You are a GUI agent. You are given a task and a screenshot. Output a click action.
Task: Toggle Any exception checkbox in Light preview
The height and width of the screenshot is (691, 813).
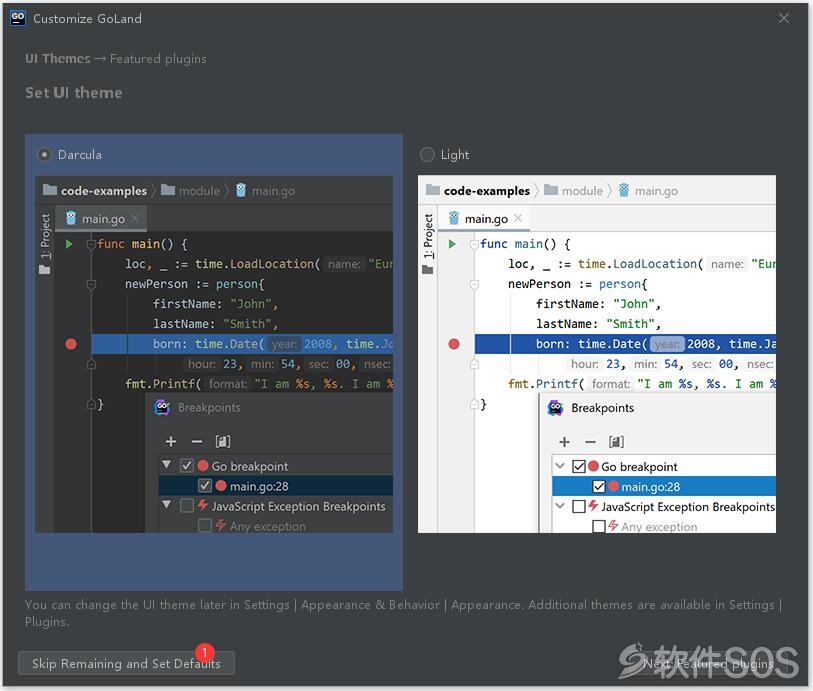coord(599,526)
